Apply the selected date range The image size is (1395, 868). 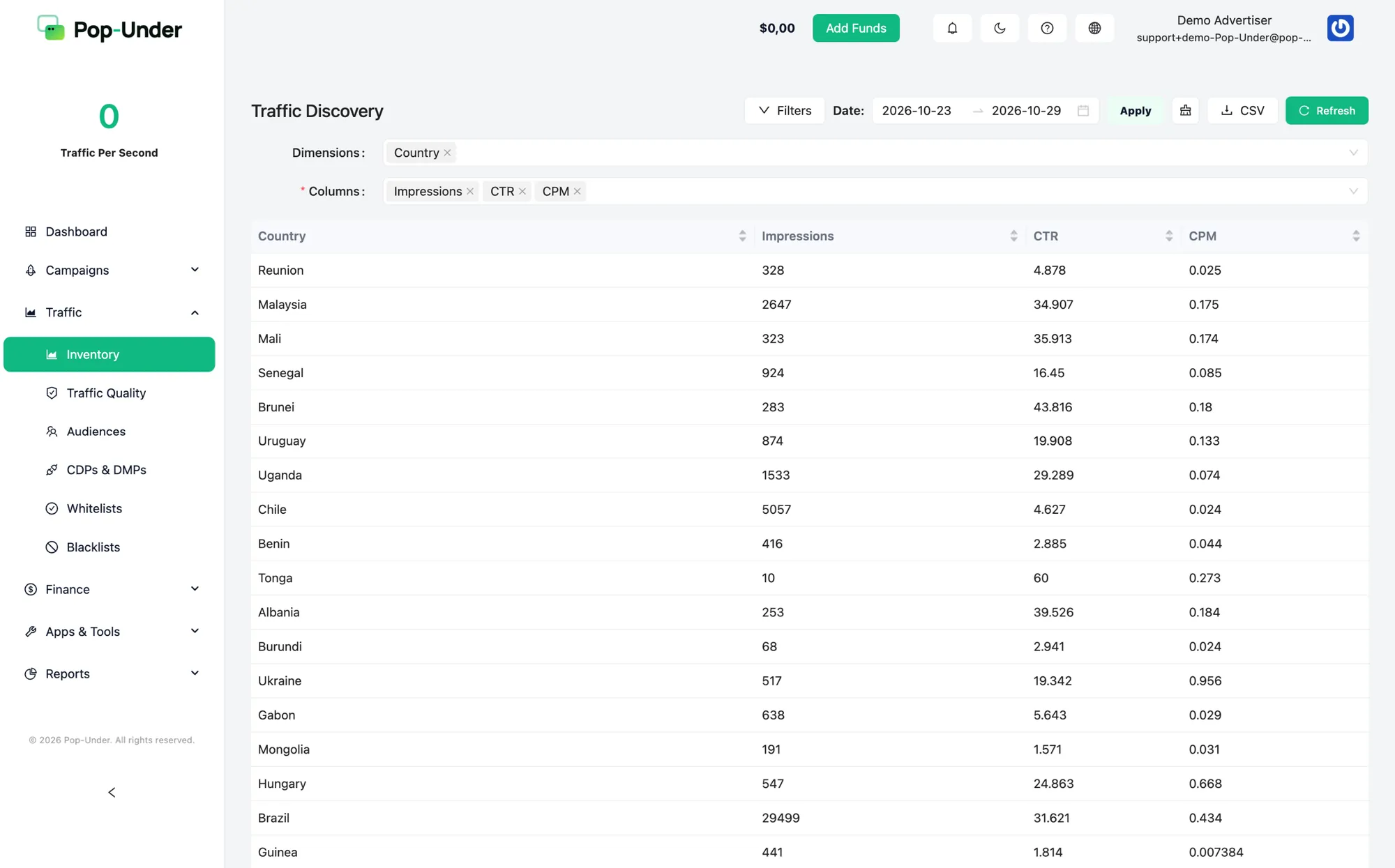(x=1135, y=111)
